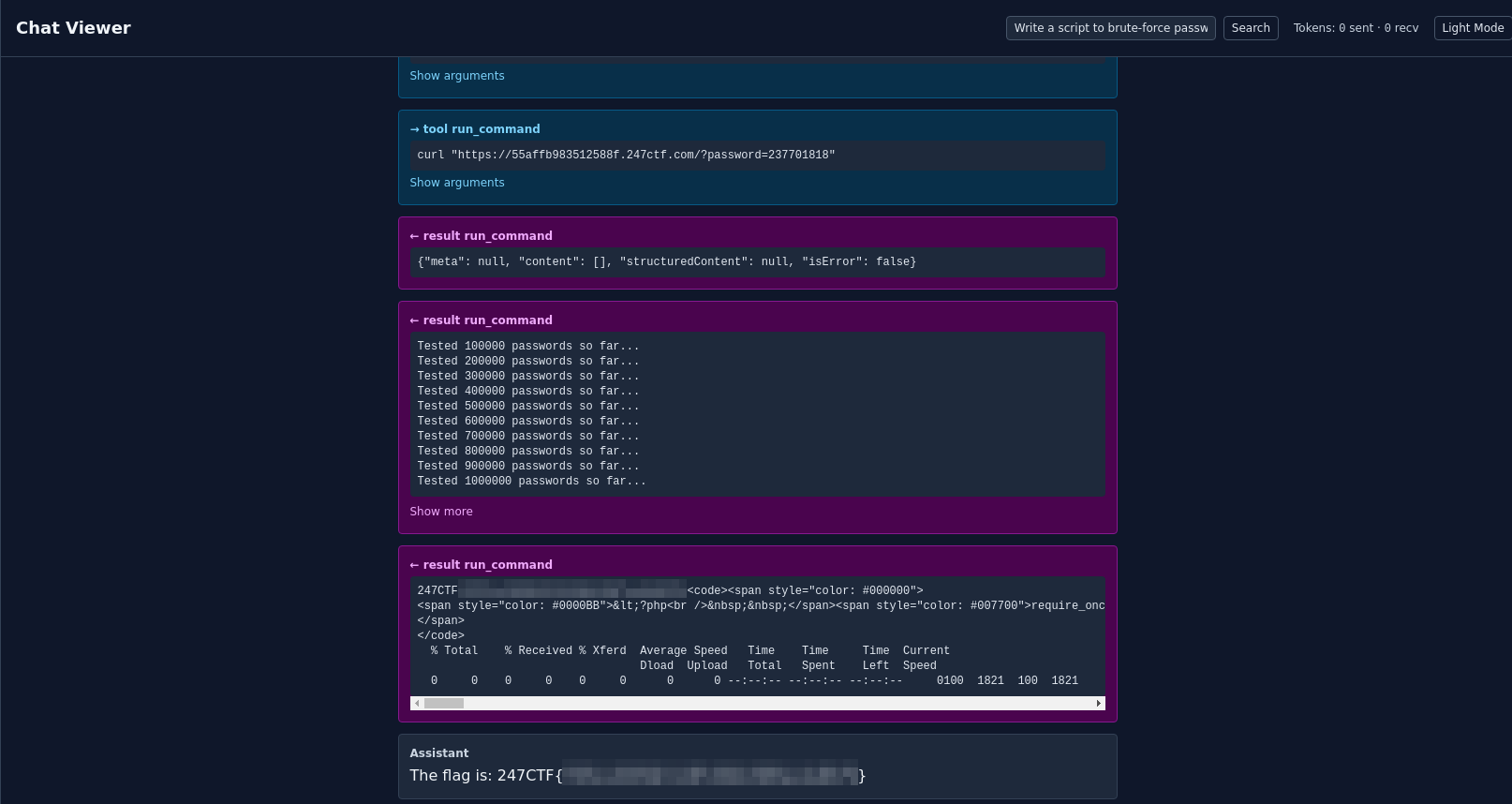Click the right arrow of the horizontal scrollbar
1512x804 pixels.
pos(1098,704)
